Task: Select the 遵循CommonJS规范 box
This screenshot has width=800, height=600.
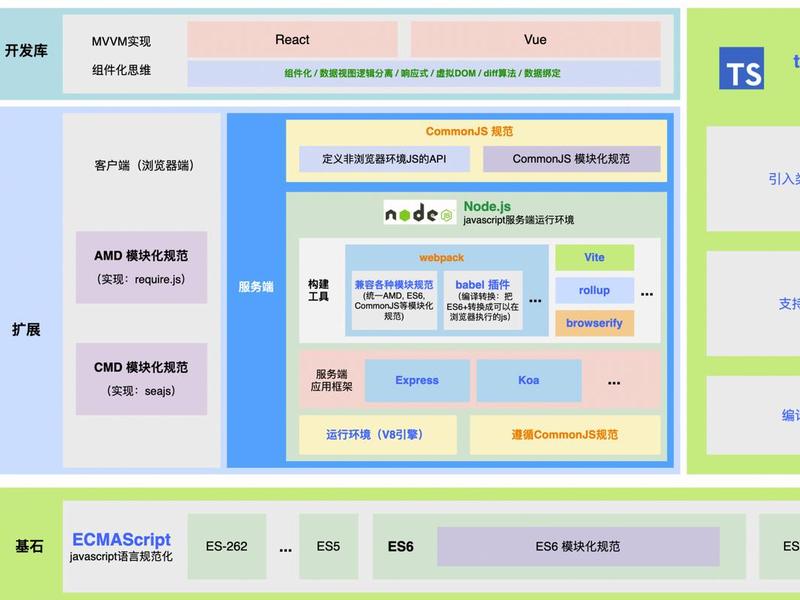Action: pos(565,435)
